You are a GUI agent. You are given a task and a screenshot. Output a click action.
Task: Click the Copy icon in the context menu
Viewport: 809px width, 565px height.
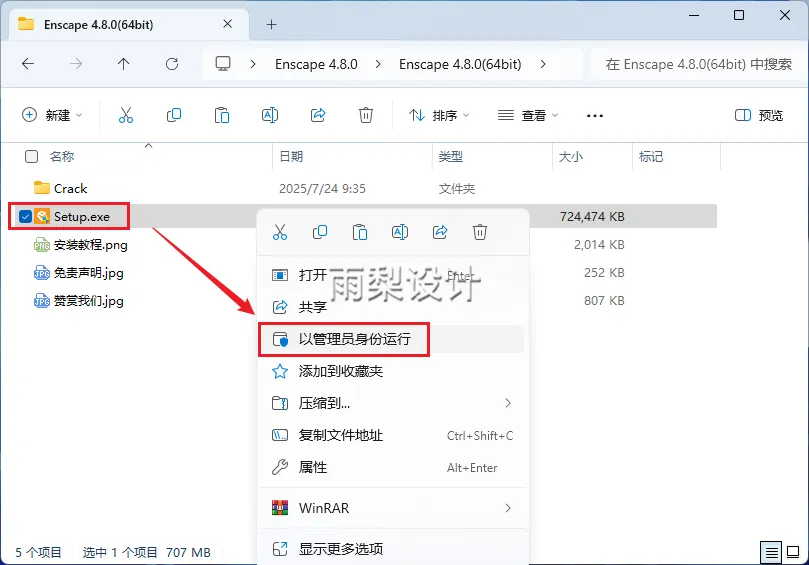[320, 232]
